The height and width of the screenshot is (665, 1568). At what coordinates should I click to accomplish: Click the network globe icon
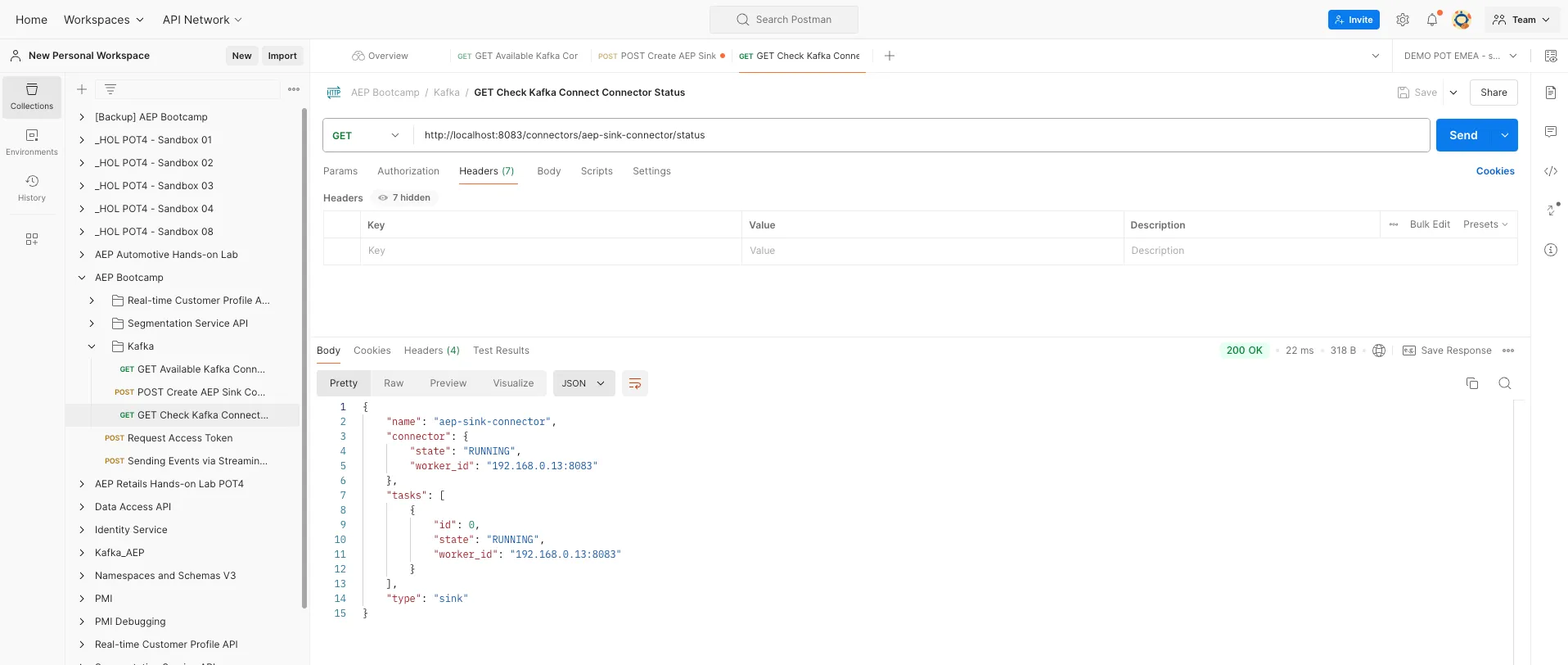1379,351
